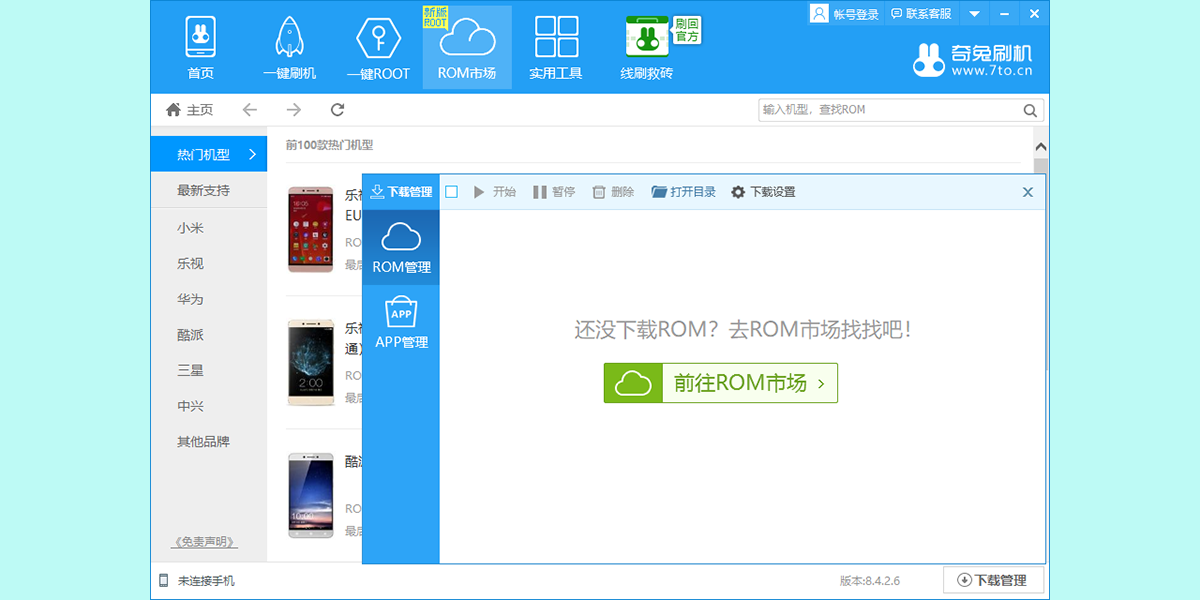The height and width of the screenshot is (600, 1200).
Task: Click the refresh page icon
Action: click(x=337, y=110)
